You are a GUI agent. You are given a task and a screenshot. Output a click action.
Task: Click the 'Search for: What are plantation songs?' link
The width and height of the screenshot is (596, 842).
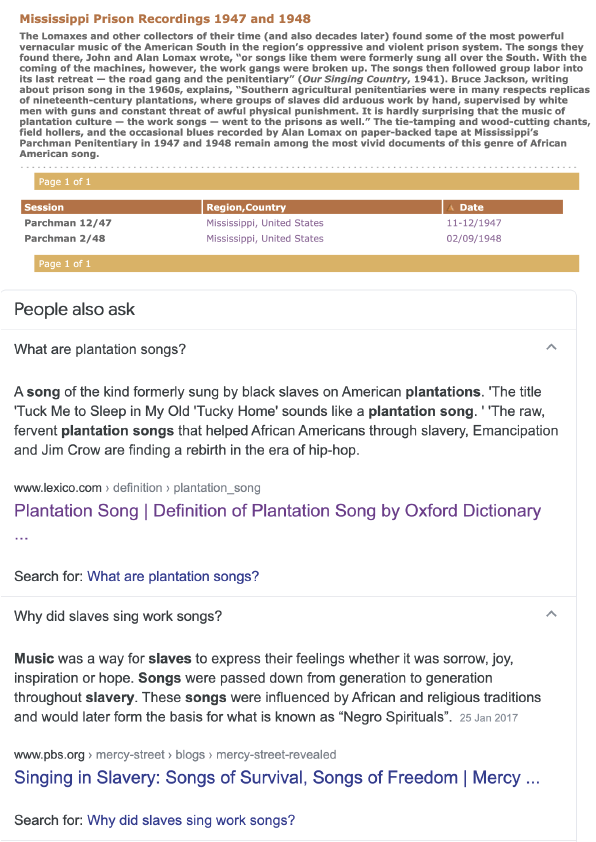click(173, 576)
